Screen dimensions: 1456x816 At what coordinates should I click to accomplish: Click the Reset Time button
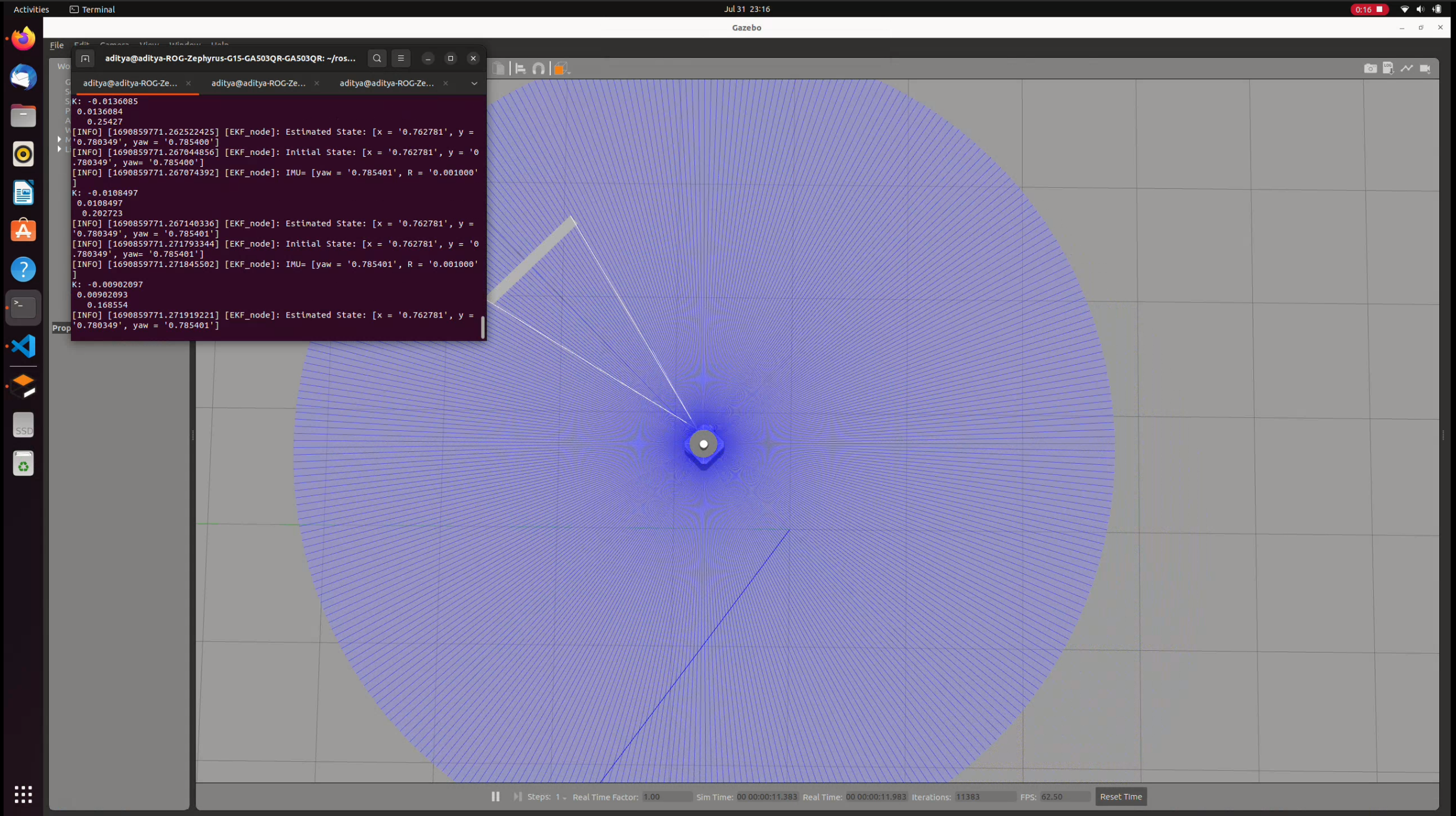[1120, 796]
